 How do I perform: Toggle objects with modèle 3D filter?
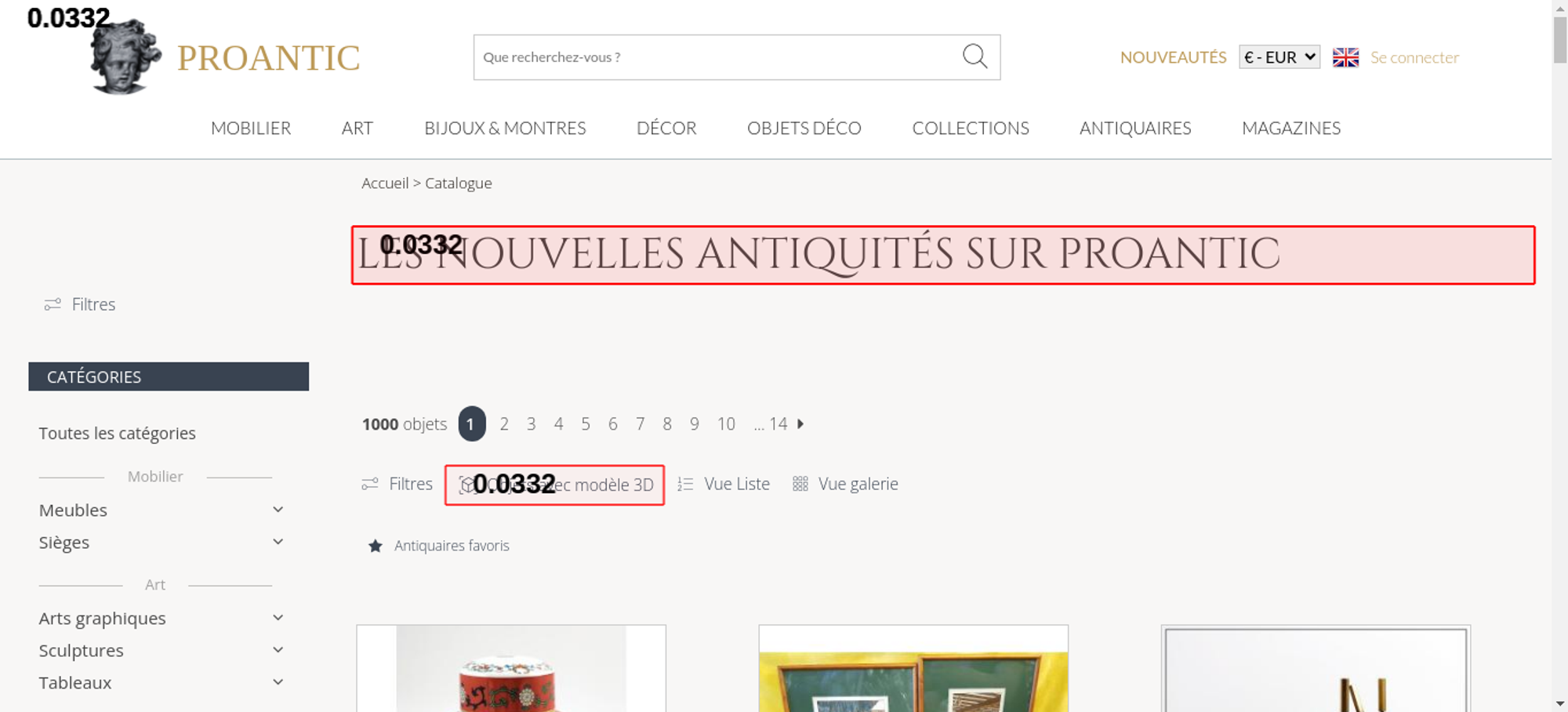(555, 485)
